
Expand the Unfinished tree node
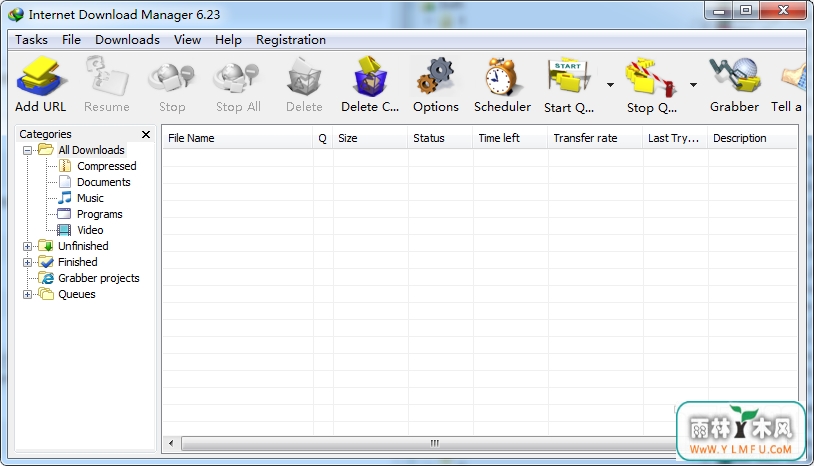click(x=28, y=246)
